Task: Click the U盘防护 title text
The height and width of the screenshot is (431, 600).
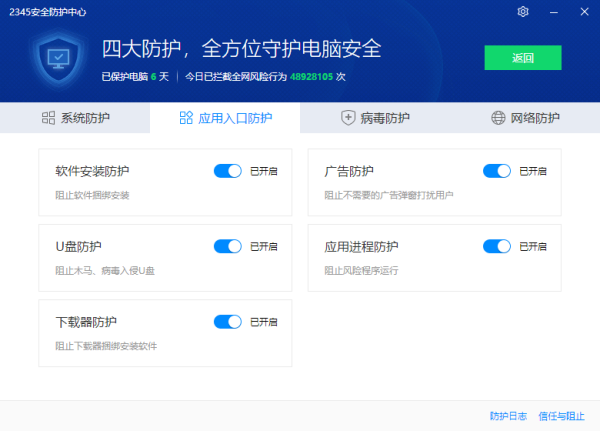Action: point(78,247)
